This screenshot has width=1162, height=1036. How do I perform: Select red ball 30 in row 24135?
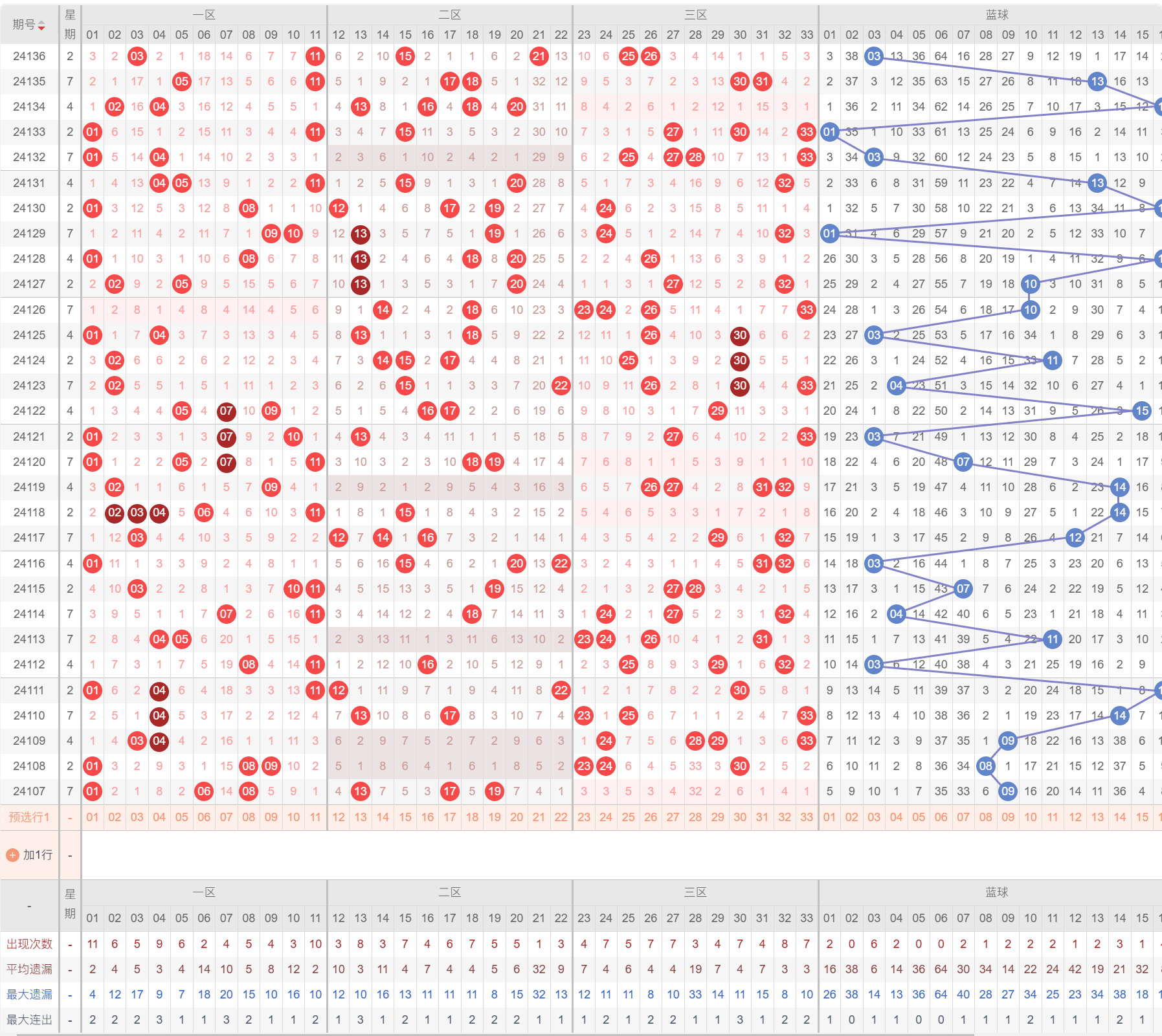pyautogui.click(x=740, y=82)
